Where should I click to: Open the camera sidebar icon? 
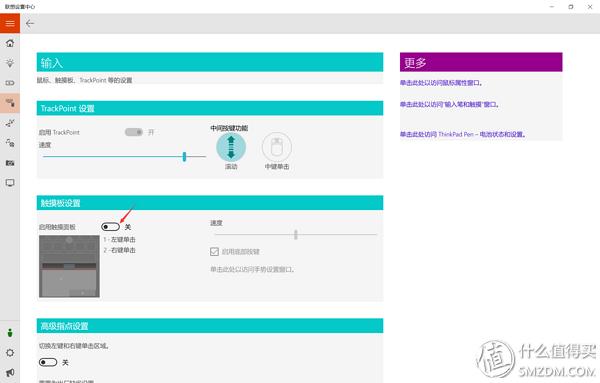tap(10, 163)
